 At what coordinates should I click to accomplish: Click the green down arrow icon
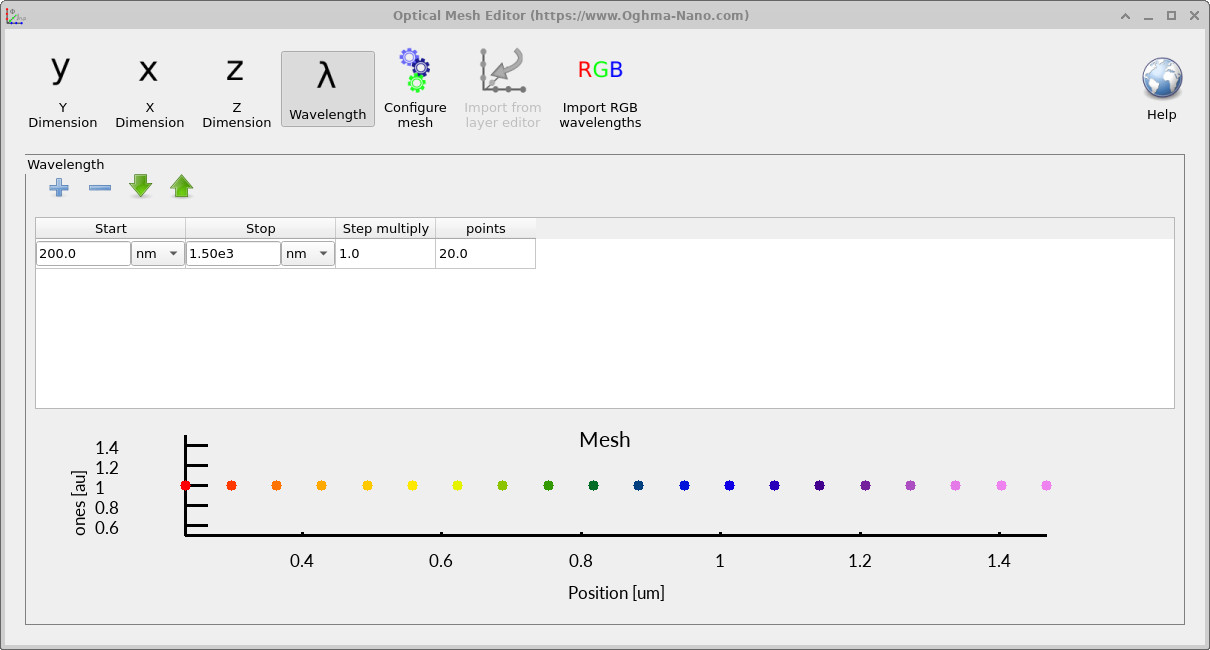pyautogui.click(x=140, y=186)
